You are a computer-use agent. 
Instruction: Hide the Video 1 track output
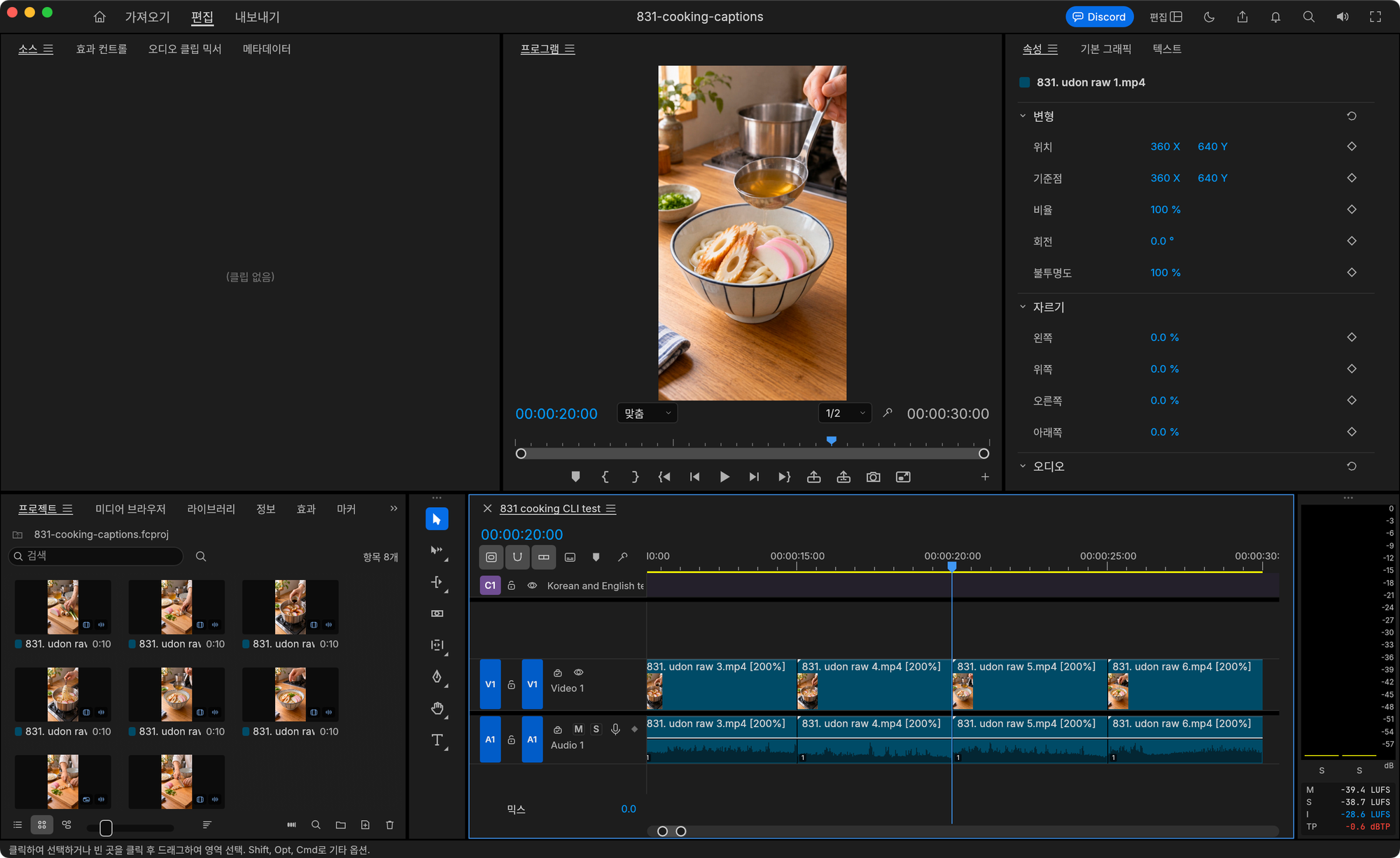(578, 672)
